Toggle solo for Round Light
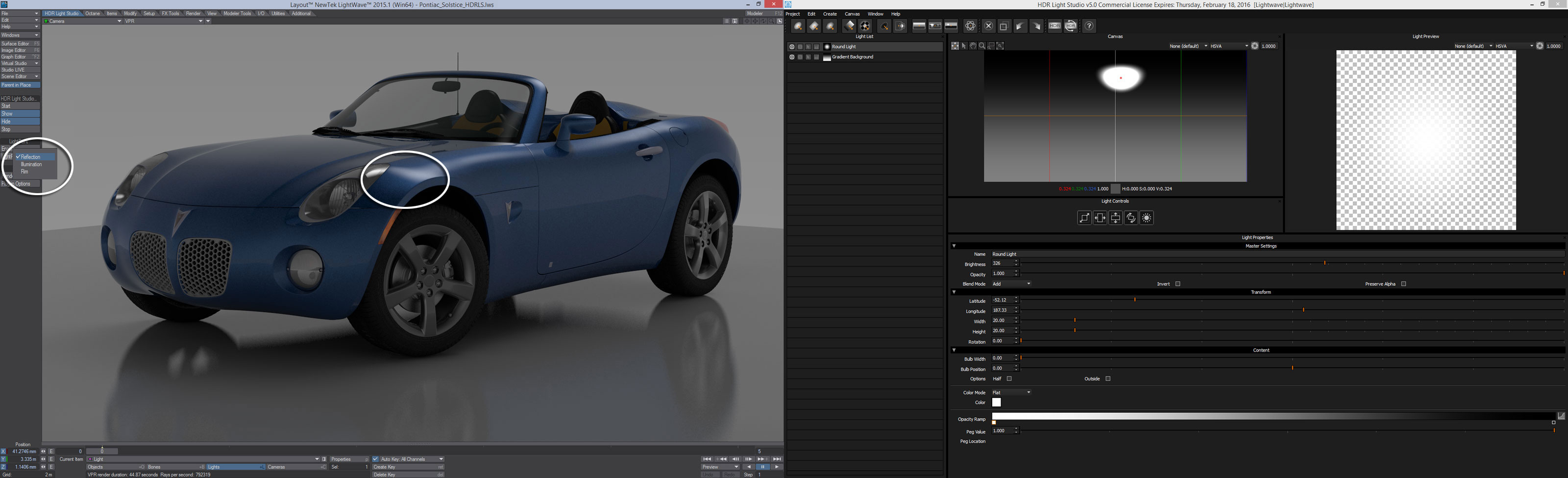 [x=801, y=47]
